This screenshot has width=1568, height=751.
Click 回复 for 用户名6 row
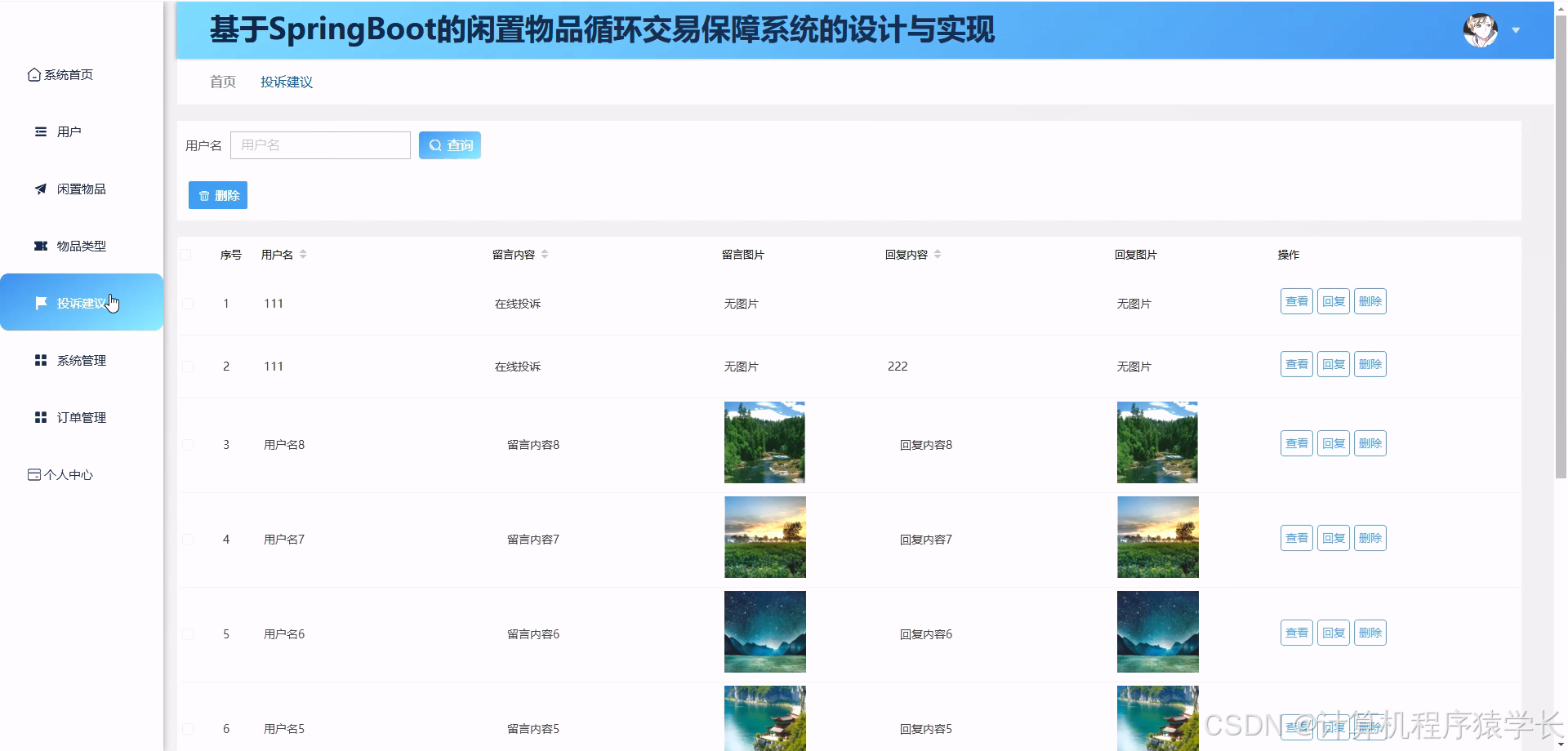1334,633
